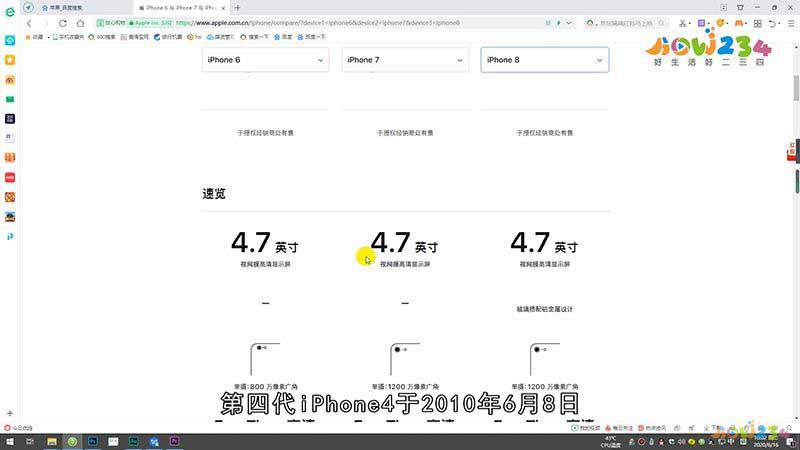Click the iPhone 7 4.7 英寸 heading
Viewport: 800px width, 450px height.
(404, 243)
